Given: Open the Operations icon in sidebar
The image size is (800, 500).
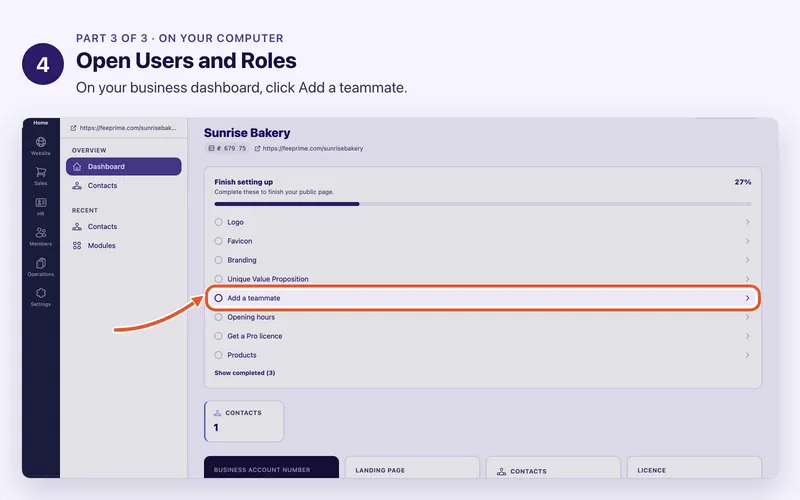Looking at the screenshot, I should tap(41, 263).
